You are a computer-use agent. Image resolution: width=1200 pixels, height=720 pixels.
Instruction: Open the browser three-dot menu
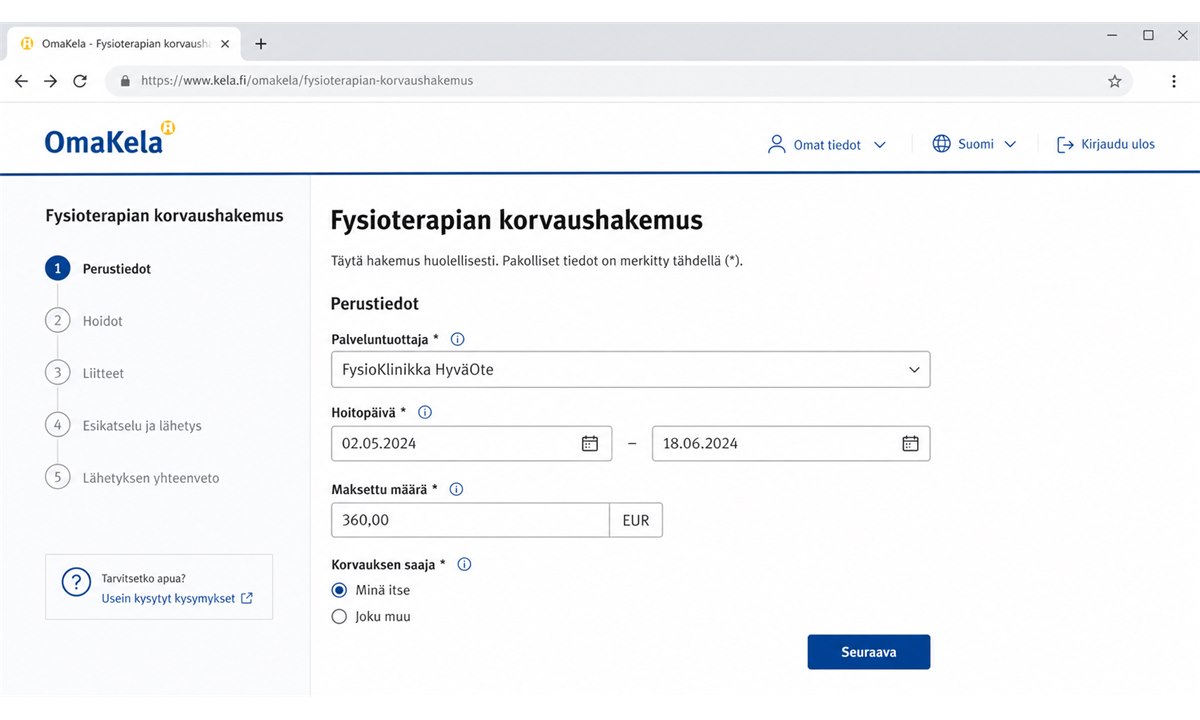(1174, 81)
